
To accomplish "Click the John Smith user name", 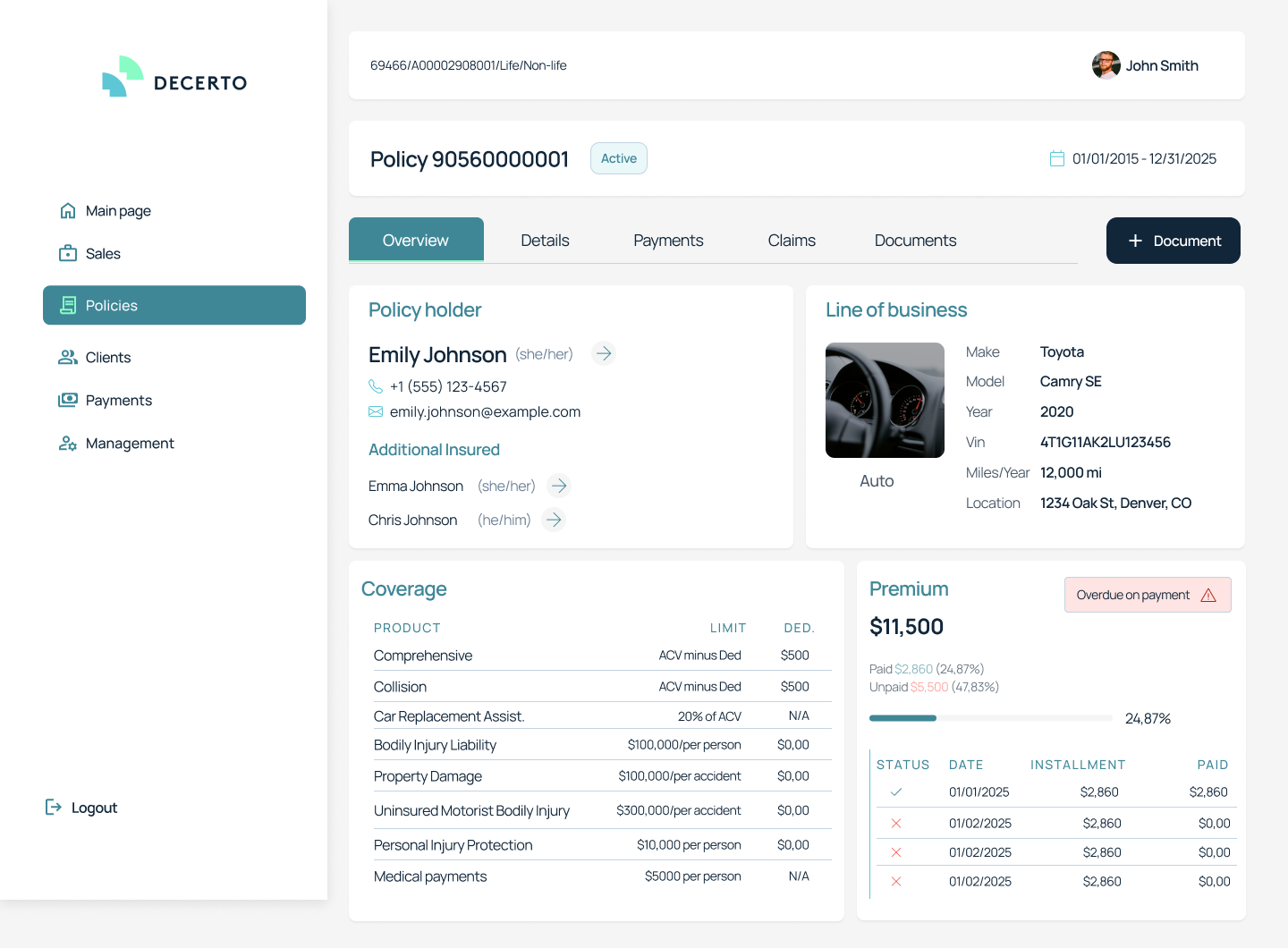I will [x=1162, y=65].
